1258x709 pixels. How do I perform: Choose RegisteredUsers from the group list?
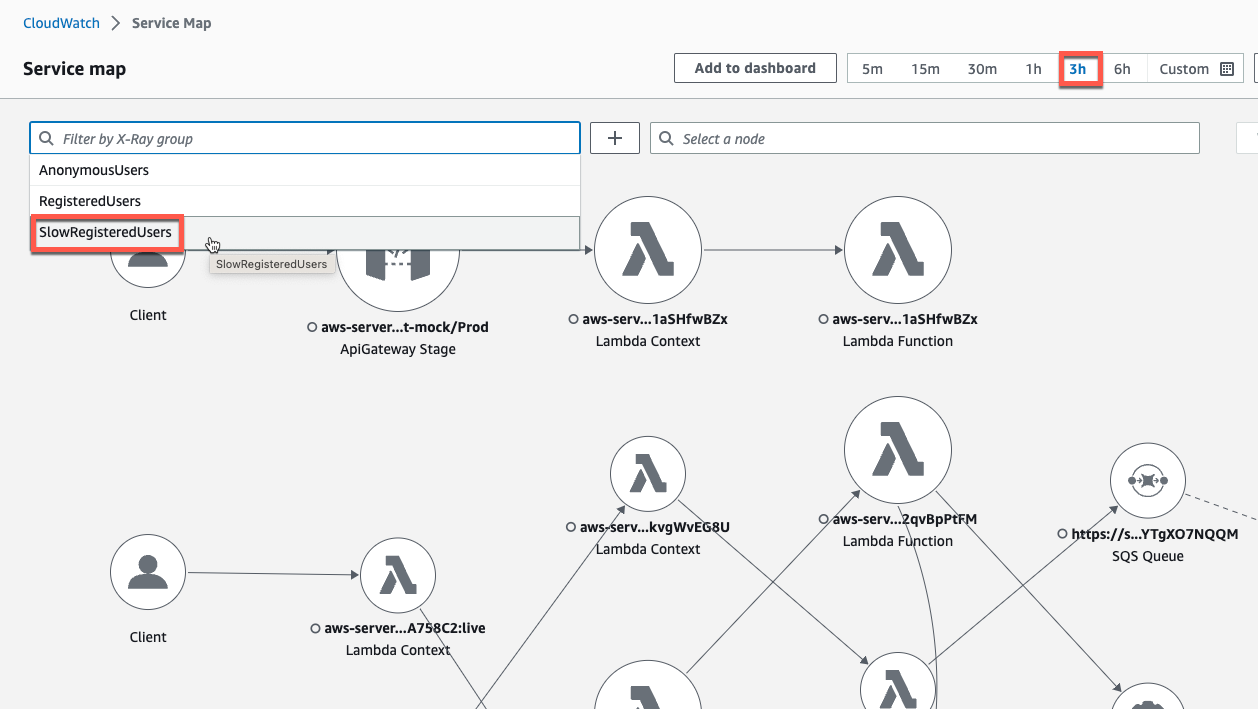(305, 201)
